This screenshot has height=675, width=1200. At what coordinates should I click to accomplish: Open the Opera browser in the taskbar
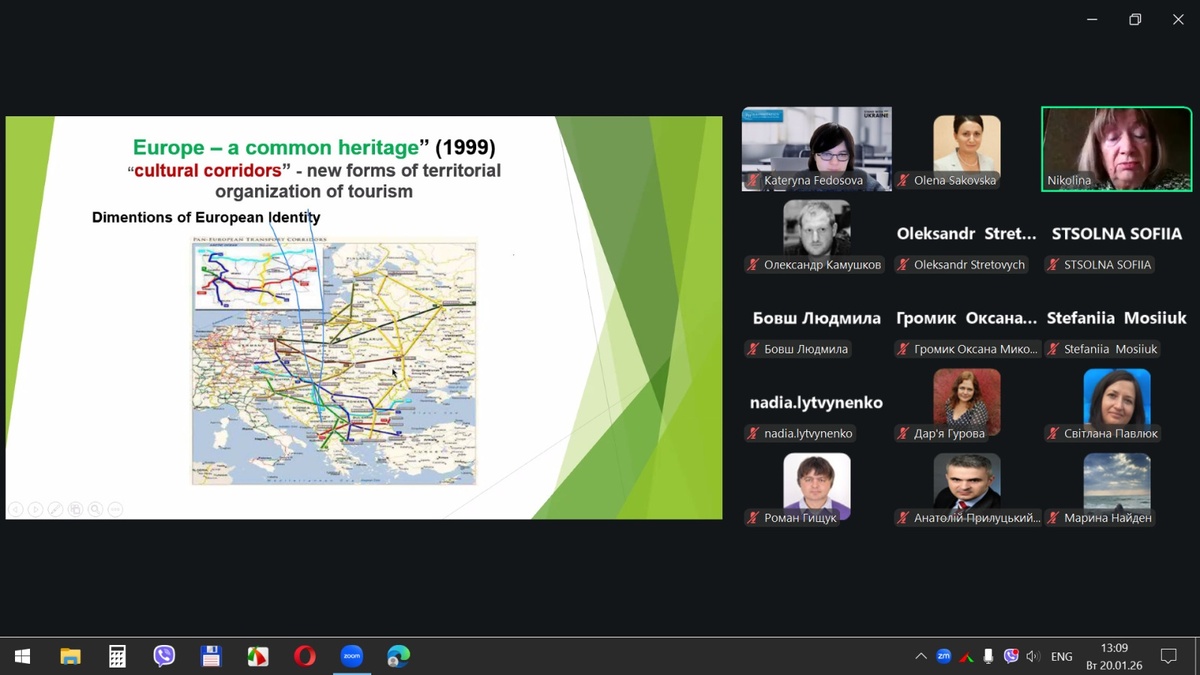tap(305, 656)
